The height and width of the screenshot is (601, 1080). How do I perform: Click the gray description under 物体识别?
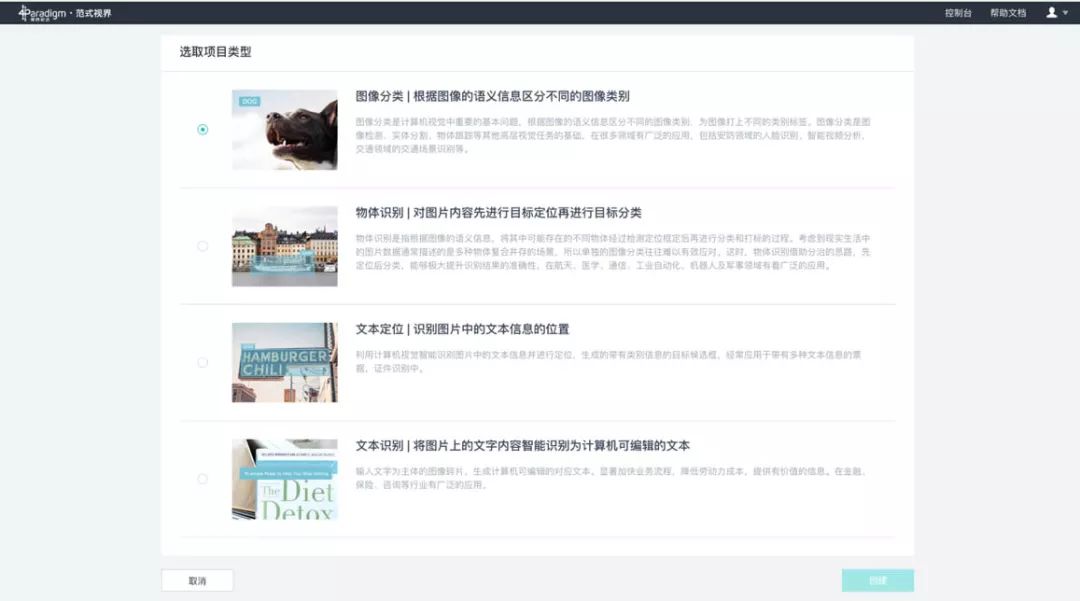pos(613,251)
